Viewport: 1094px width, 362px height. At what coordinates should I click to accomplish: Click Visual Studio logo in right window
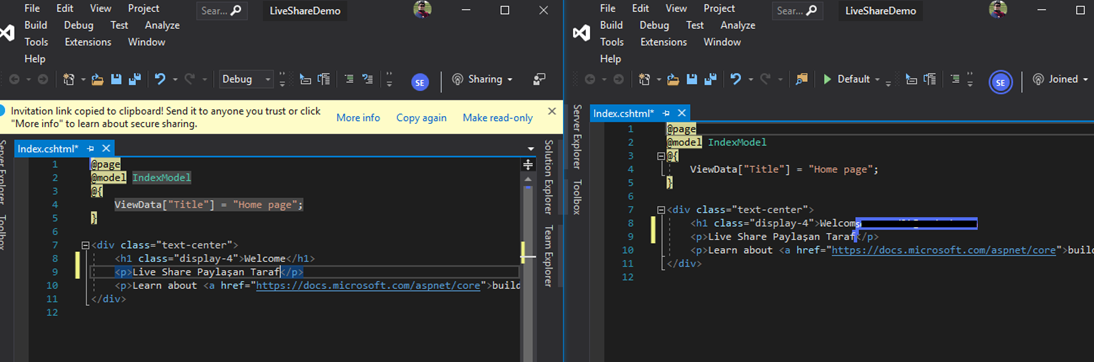tap(581, 33)
